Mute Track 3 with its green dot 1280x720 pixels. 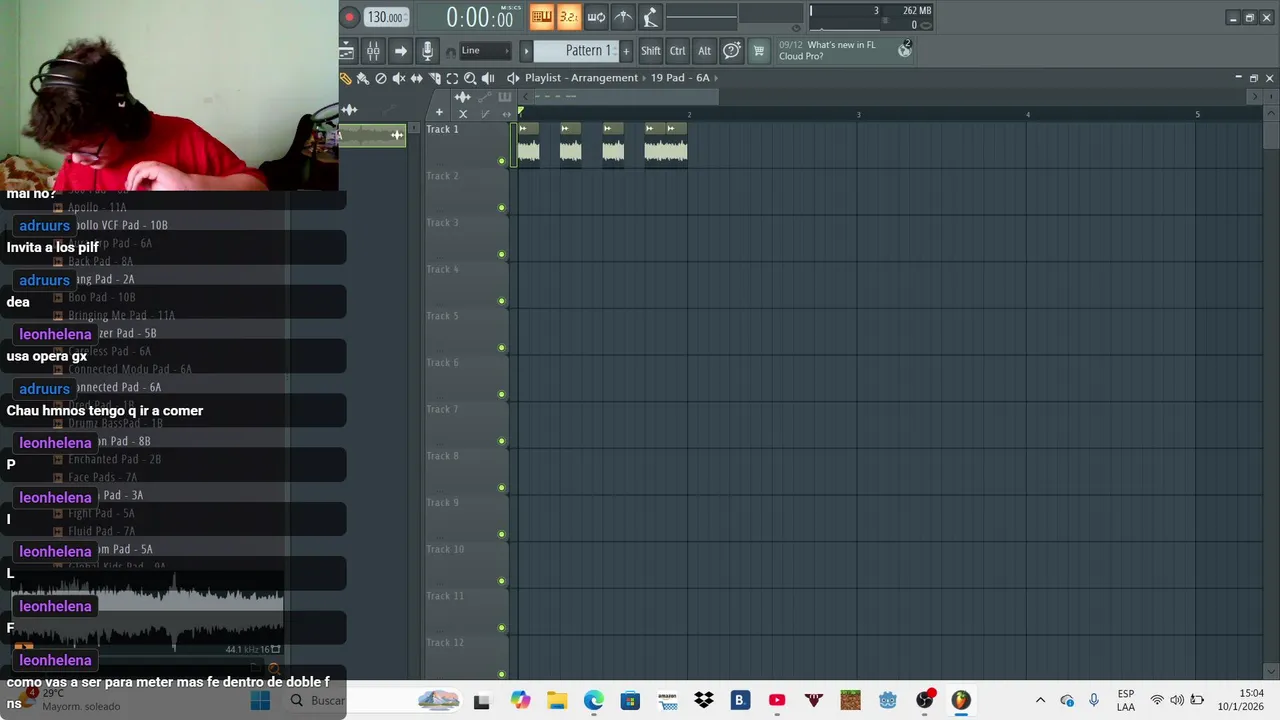501,254
